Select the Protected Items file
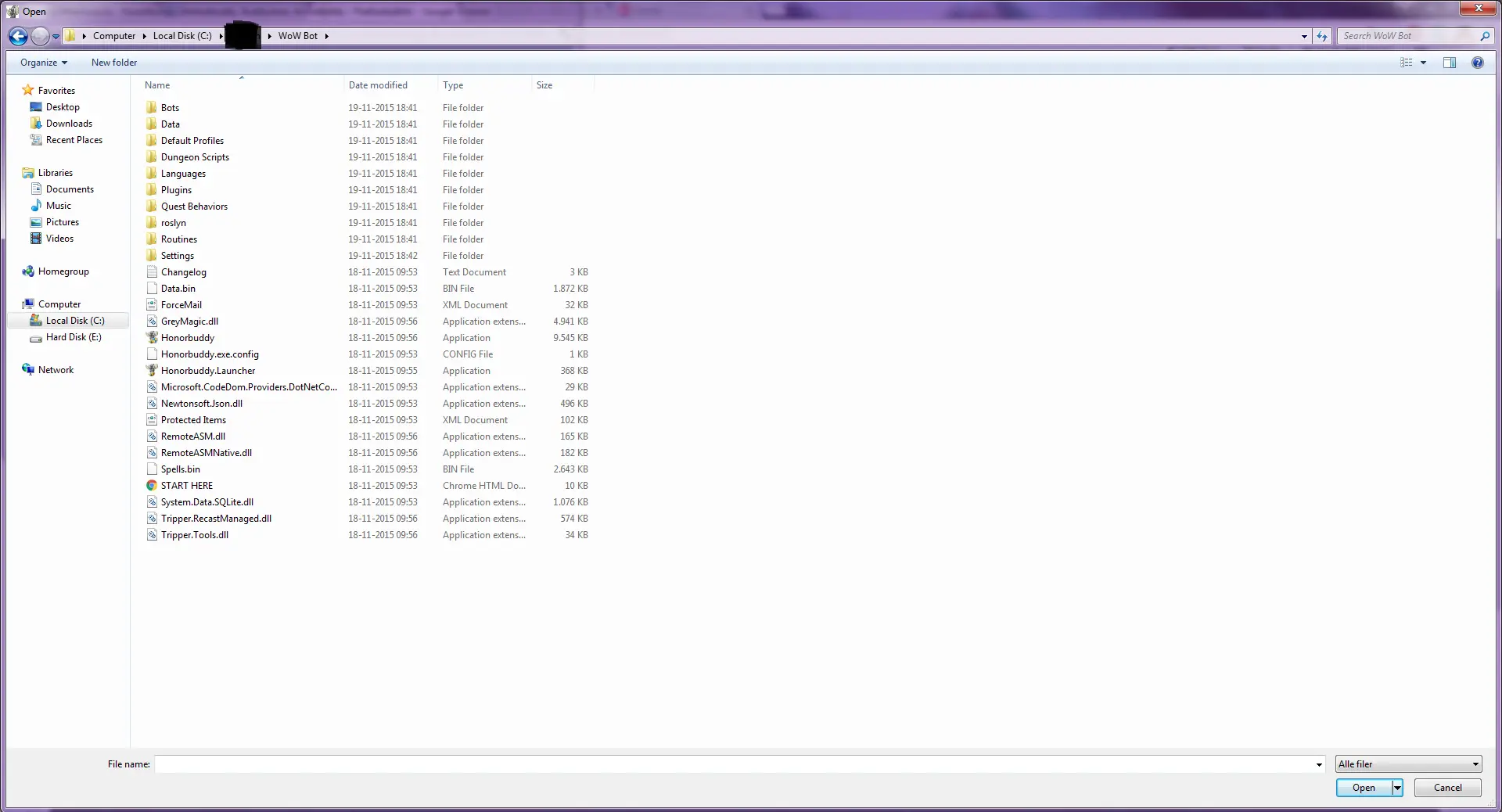This screenshot has width=1502, height=812. coord(193,420)
